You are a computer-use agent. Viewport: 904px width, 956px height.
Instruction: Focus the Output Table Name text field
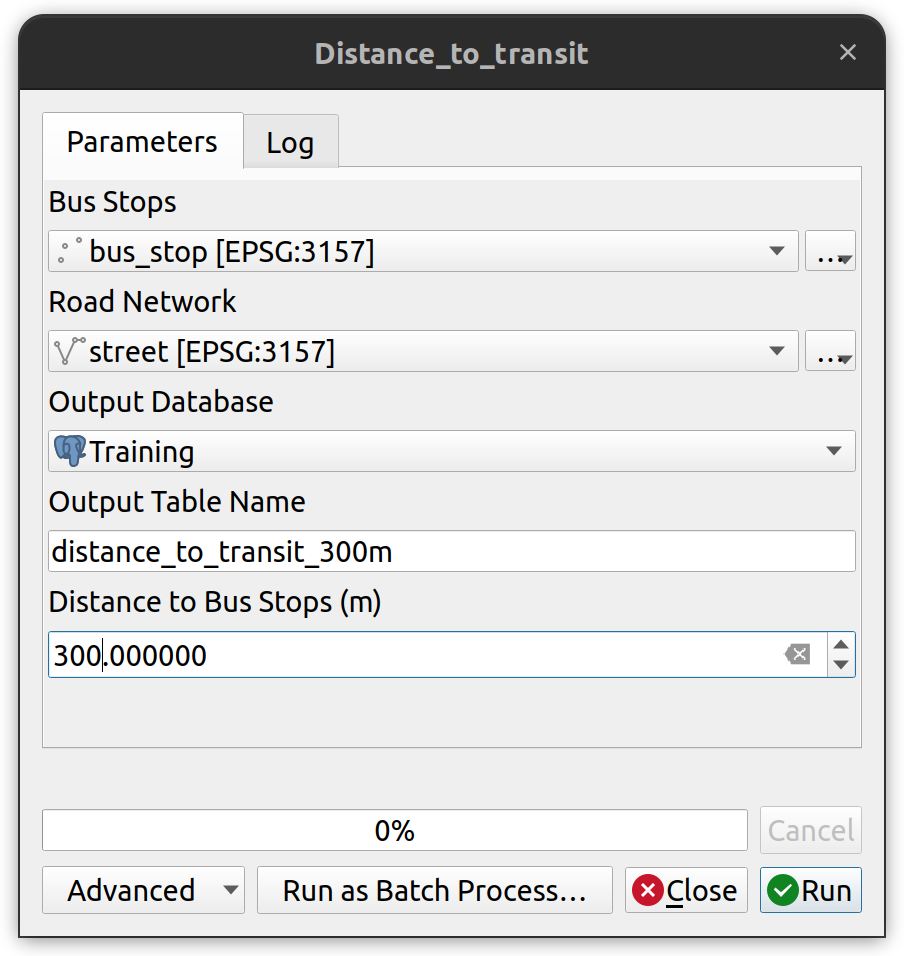coord(452,551)
